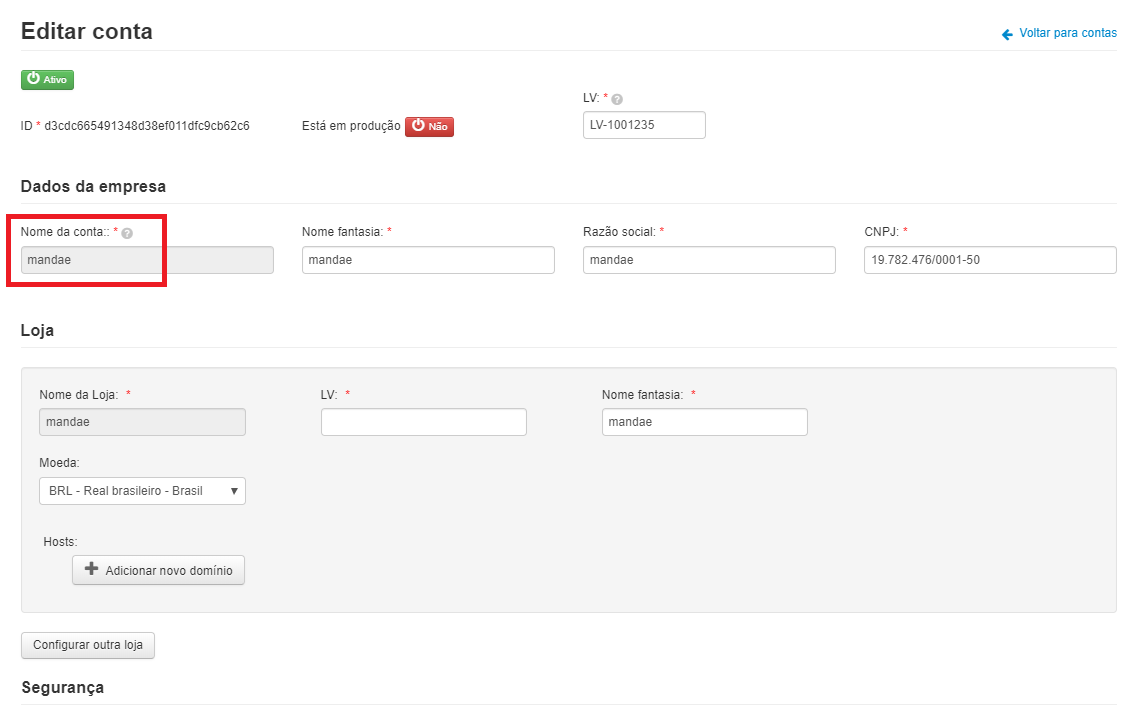Toggle the green Ativo status button
The height and width of the screenshot is (706, 1126).
click(47, 79)
